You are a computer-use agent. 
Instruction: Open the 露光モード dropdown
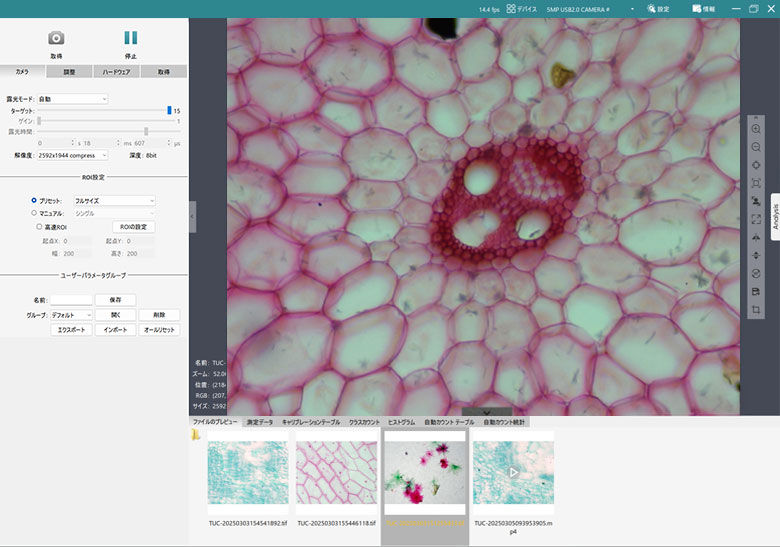[x=72, y=99]
